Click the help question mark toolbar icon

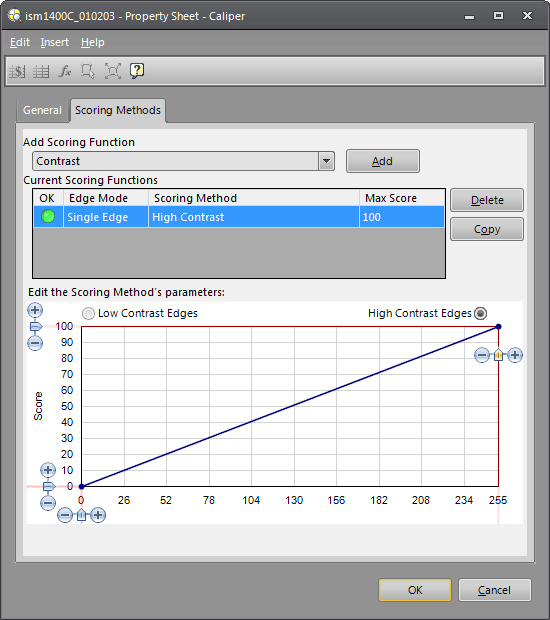tap(137, 71)
